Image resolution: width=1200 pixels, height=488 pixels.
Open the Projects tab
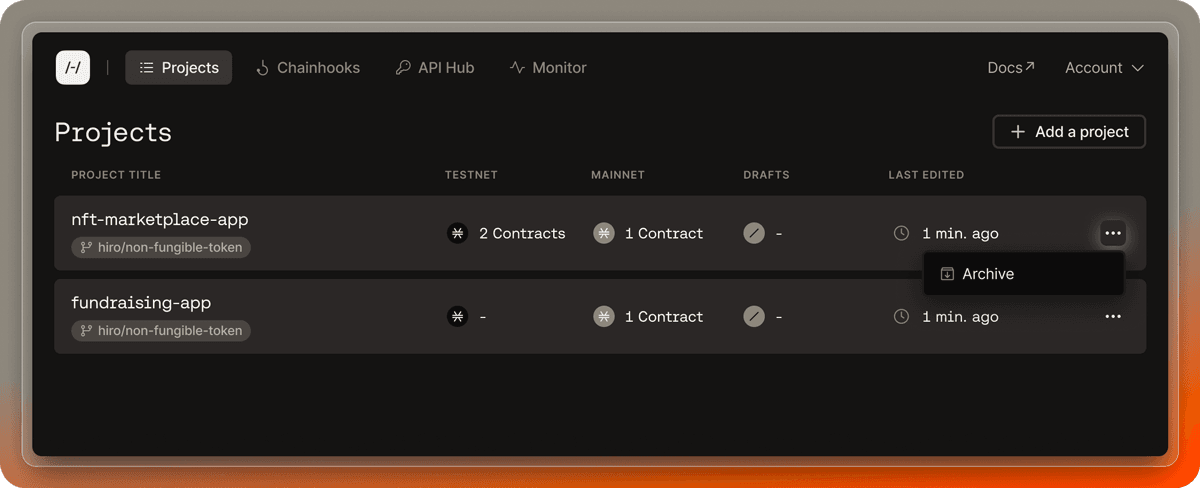179,68
